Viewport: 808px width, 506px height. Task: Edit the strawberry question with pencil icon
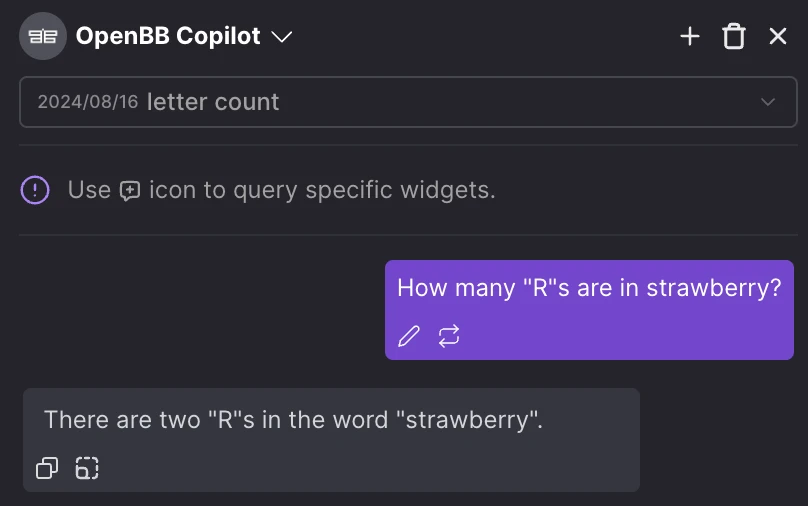pos(408,336)
